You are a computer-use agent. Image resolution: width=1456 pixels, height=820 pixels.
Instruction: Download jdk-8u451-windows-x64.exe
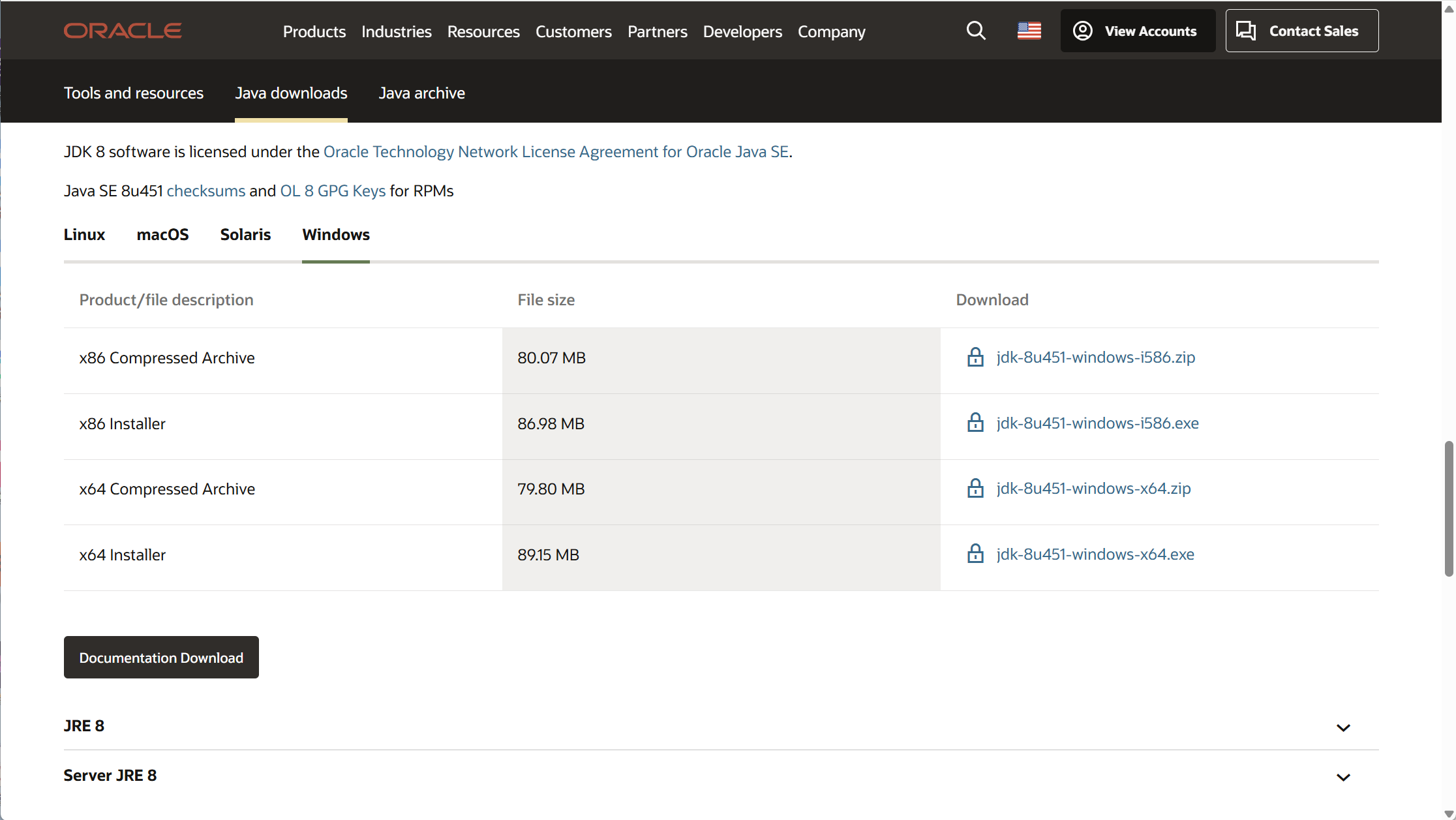pos(1095,554)
